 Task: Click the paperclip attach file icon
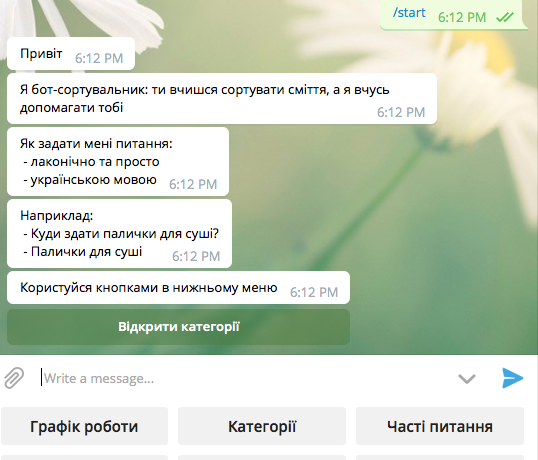pos(14,378)
